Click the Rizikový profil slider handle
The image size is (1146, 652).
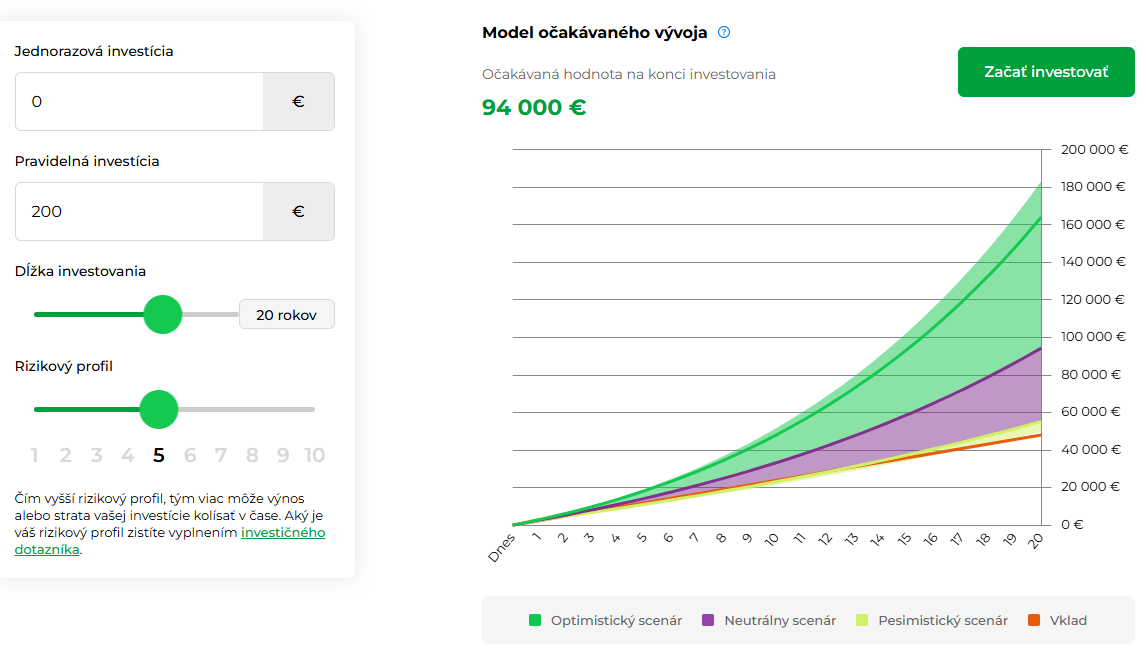pyautogui.click(x=158, y=409)
